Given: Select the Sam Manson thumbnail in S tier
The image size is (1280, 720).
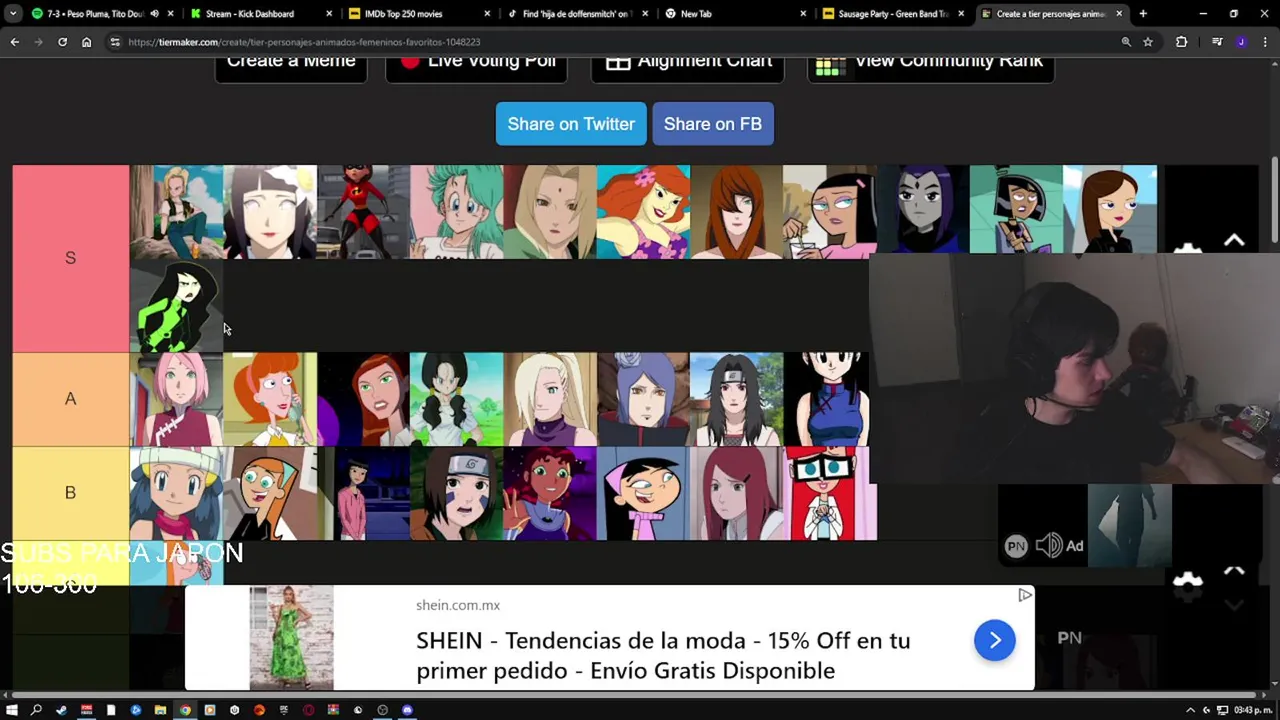Looking at the screenshot, I should pos(1016,210).
